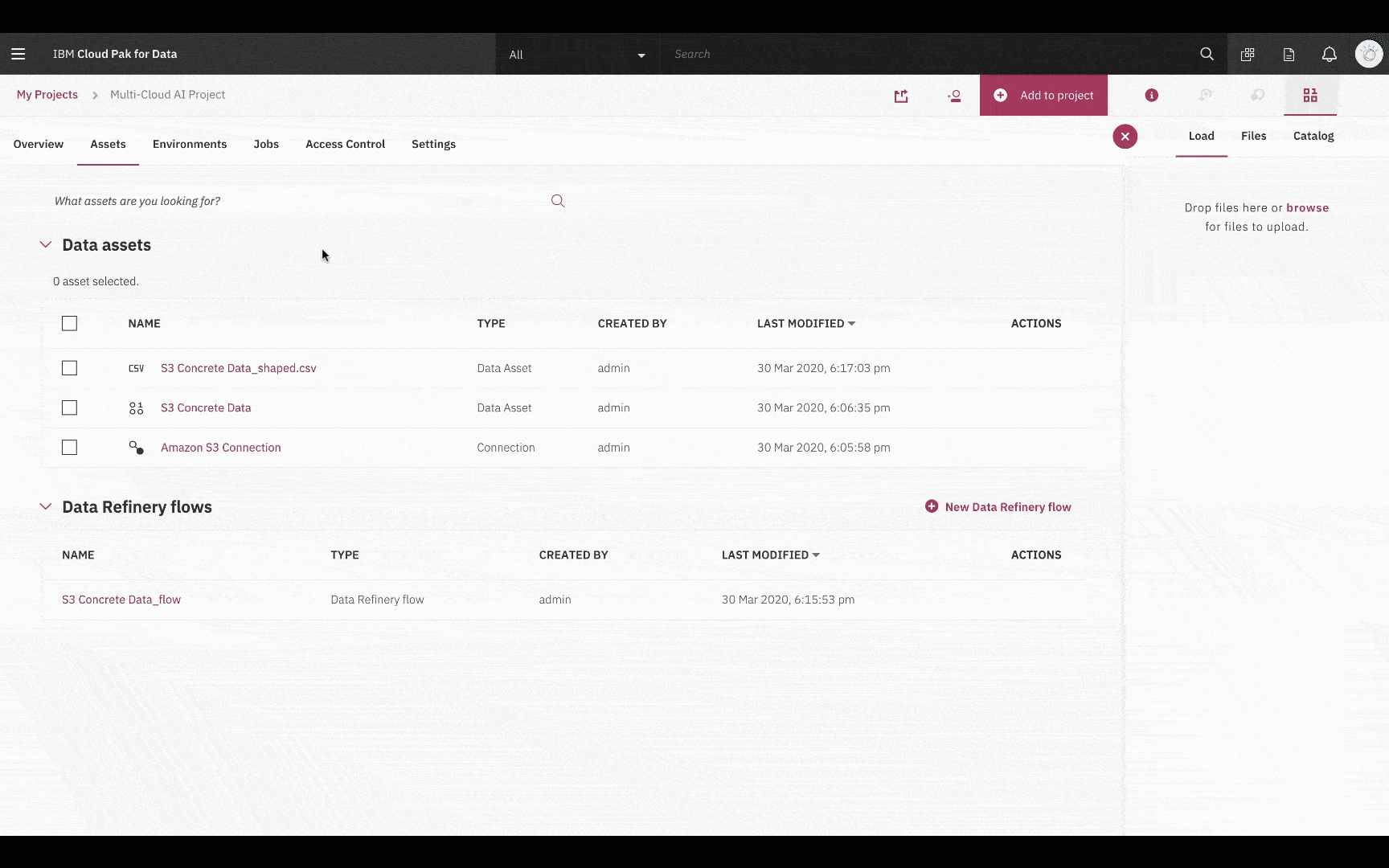Screen dimensions: 1389x868
Task: Open the services catalog icon in header
Action: click(1248, 54)
